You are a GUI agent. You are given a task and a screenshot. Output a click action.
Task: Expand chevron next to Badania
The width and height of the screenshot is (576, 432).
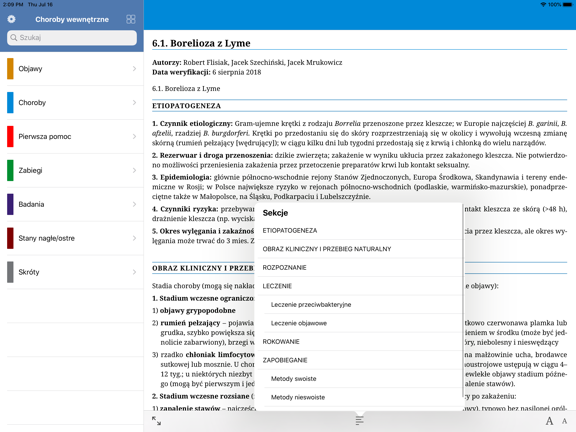134,204
